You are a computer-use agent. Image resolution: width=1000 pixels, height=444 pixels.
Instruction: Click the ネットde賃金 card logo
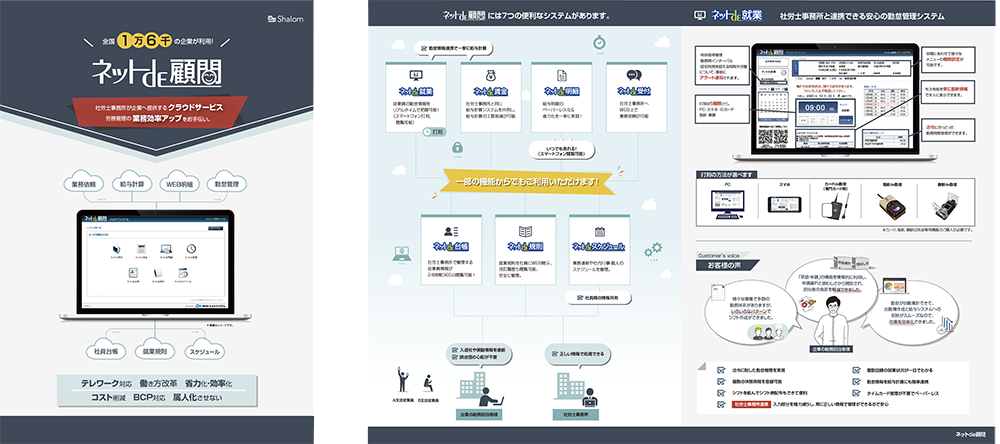490,91
